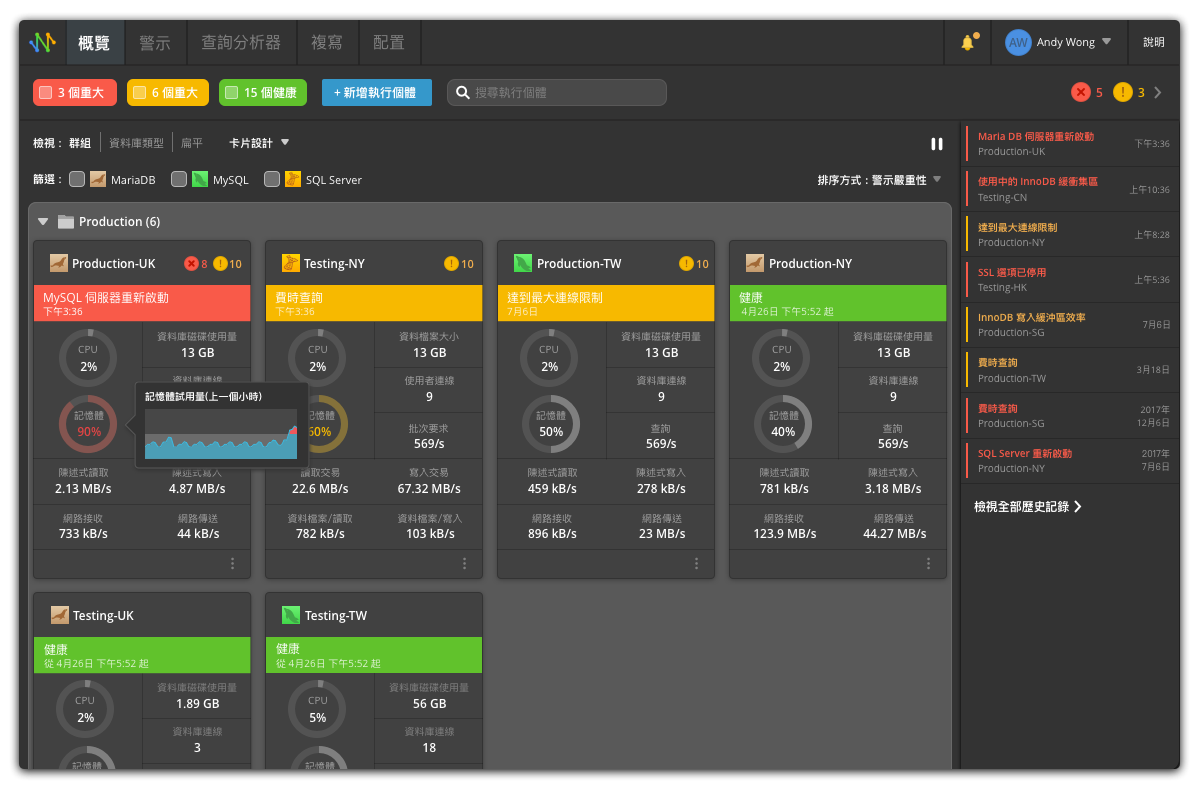The width and height of the screenshot is (1200, 790).
Task: Click red error badge on Production-UK card
Action: point(191,264)
